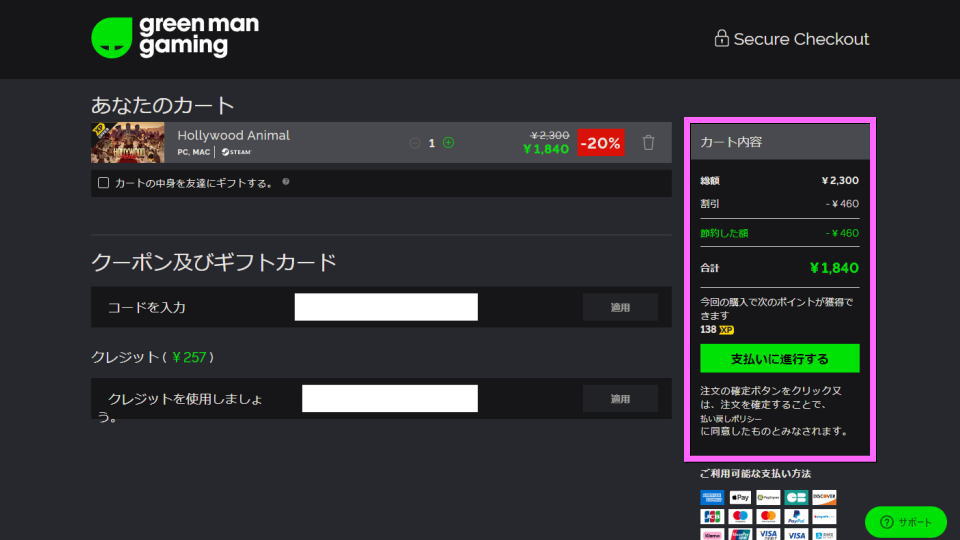960x540 pixels.
Task: Open the Green Man Gaming logo homepage
Action: pos(175,37)
